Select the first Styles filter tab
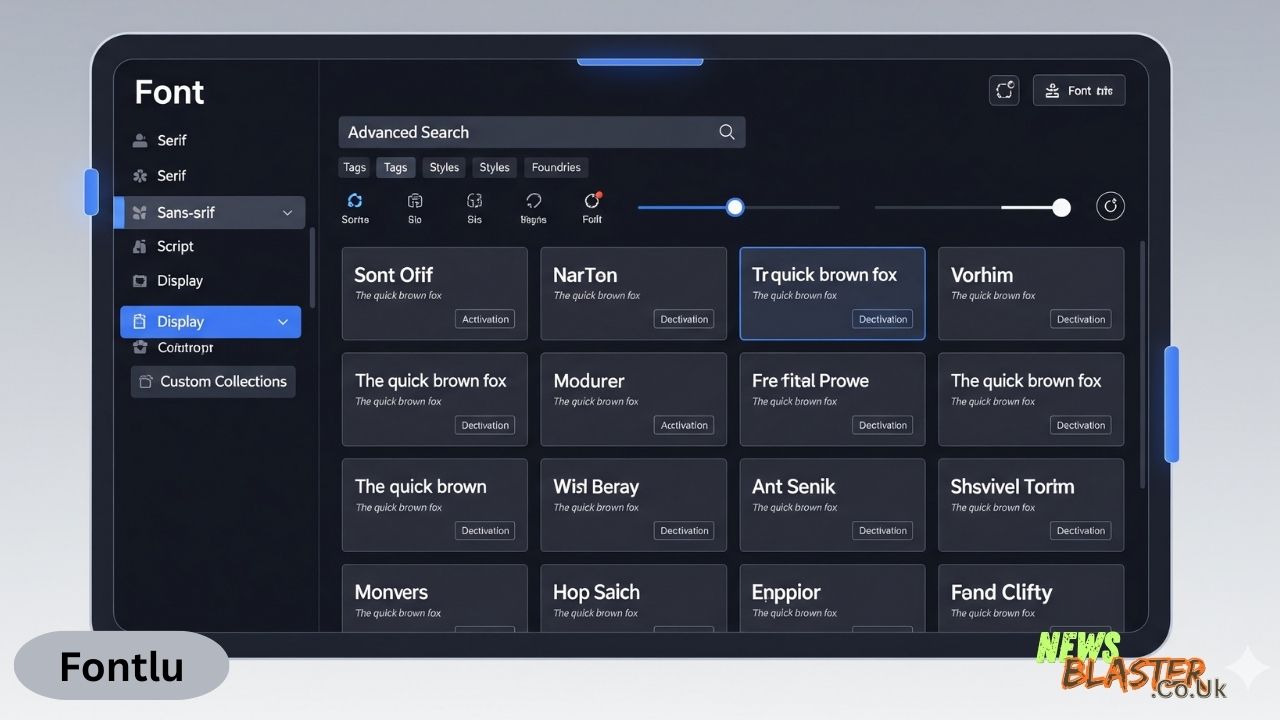 tap(444, 167)
